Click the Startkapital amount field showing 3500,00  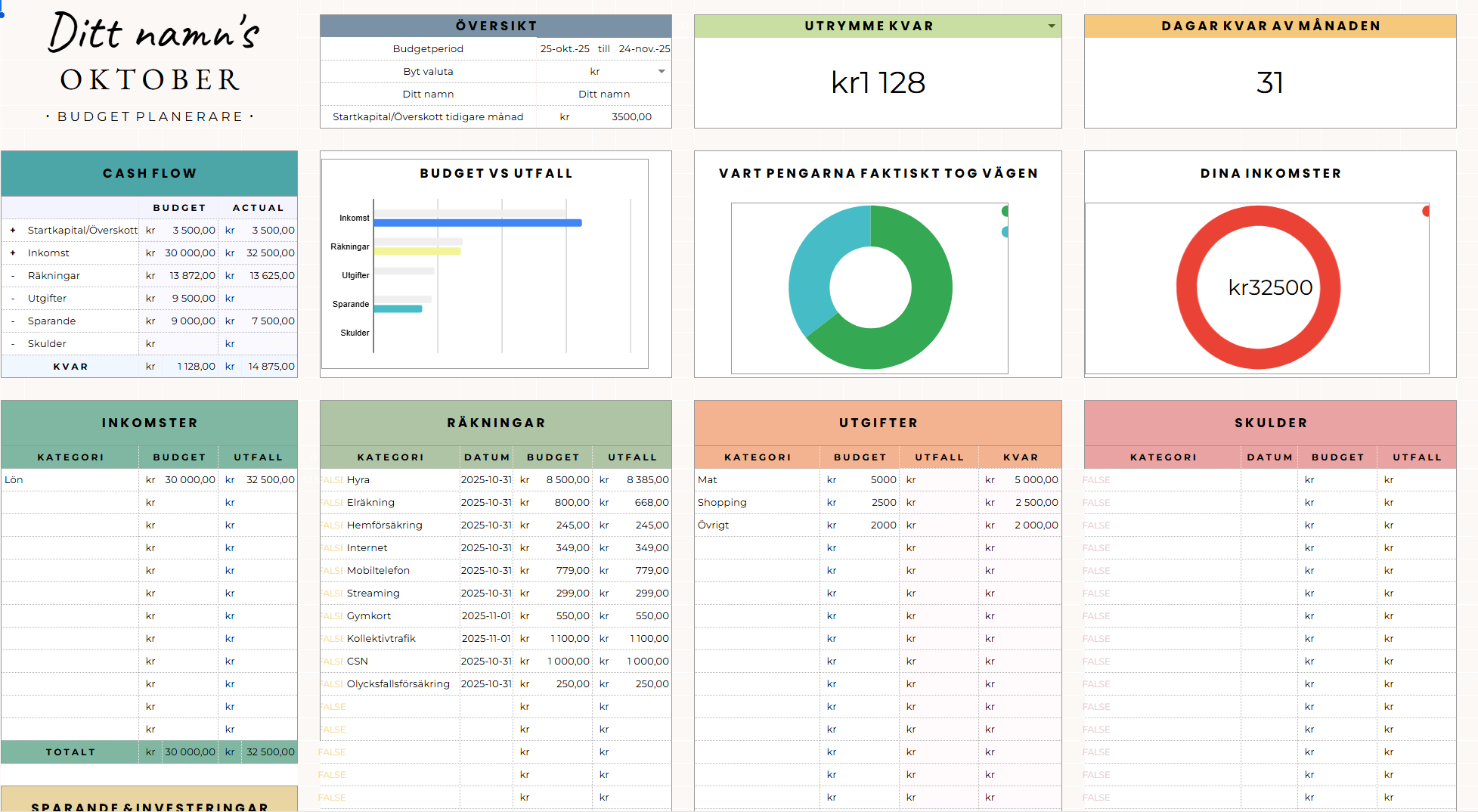[x=631, y=117]
